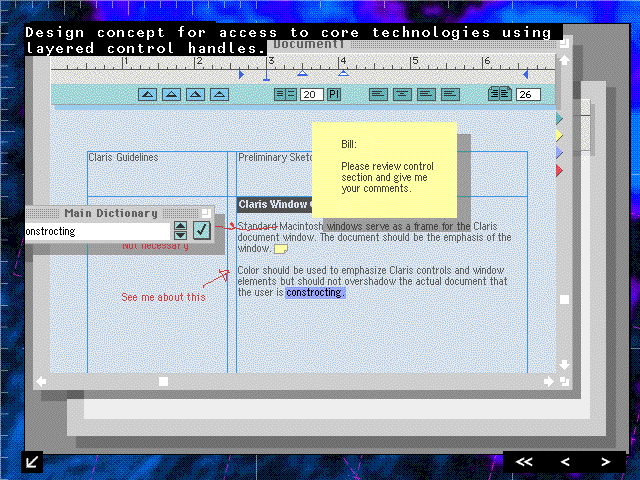640x480 pixels.
Task: Select the tab marker near ruler mark 3.5
Action: tap(302, 73)
